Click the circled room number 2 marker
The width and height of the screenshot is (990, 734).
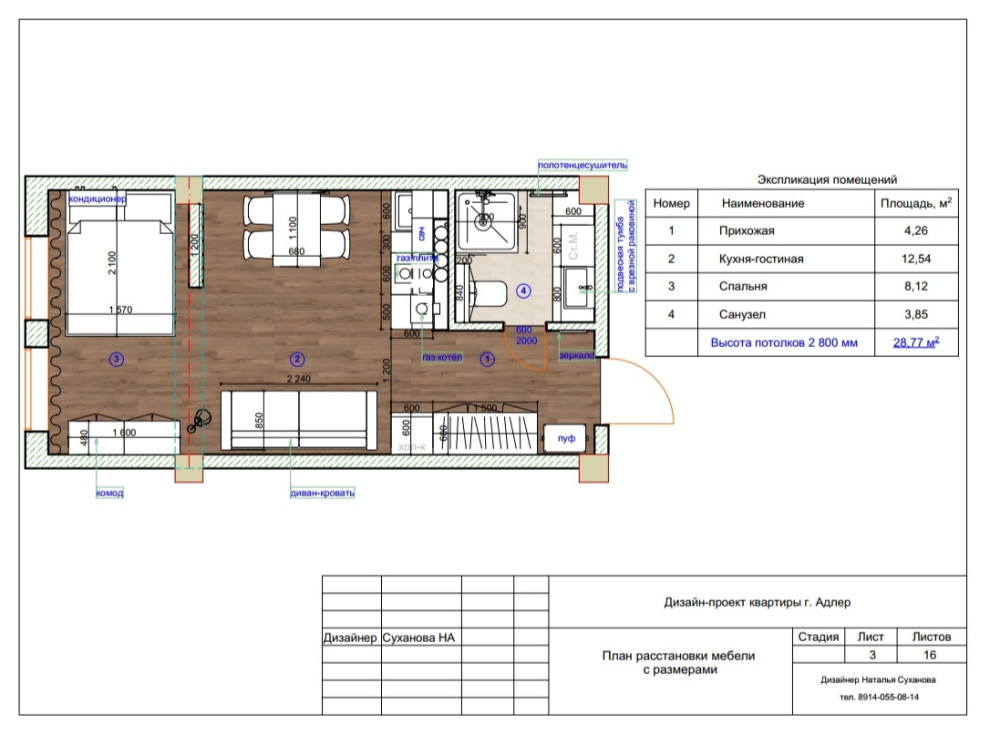click(296, 358)
